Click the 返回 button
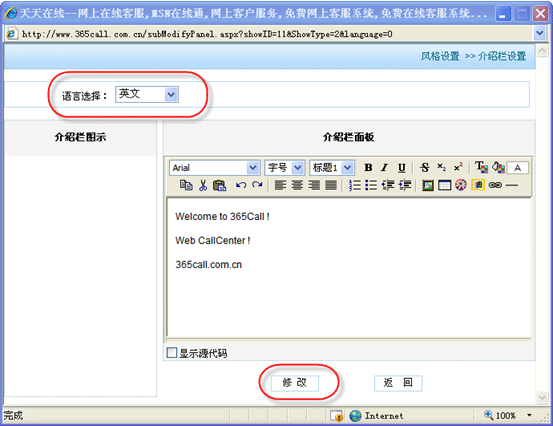Viewport: 553px width, 426px height. tap(398, 383)
